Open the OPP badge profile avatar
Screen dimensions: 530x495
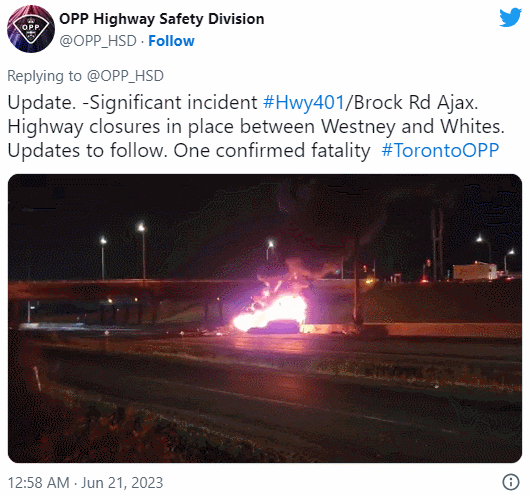pos(30,29)
